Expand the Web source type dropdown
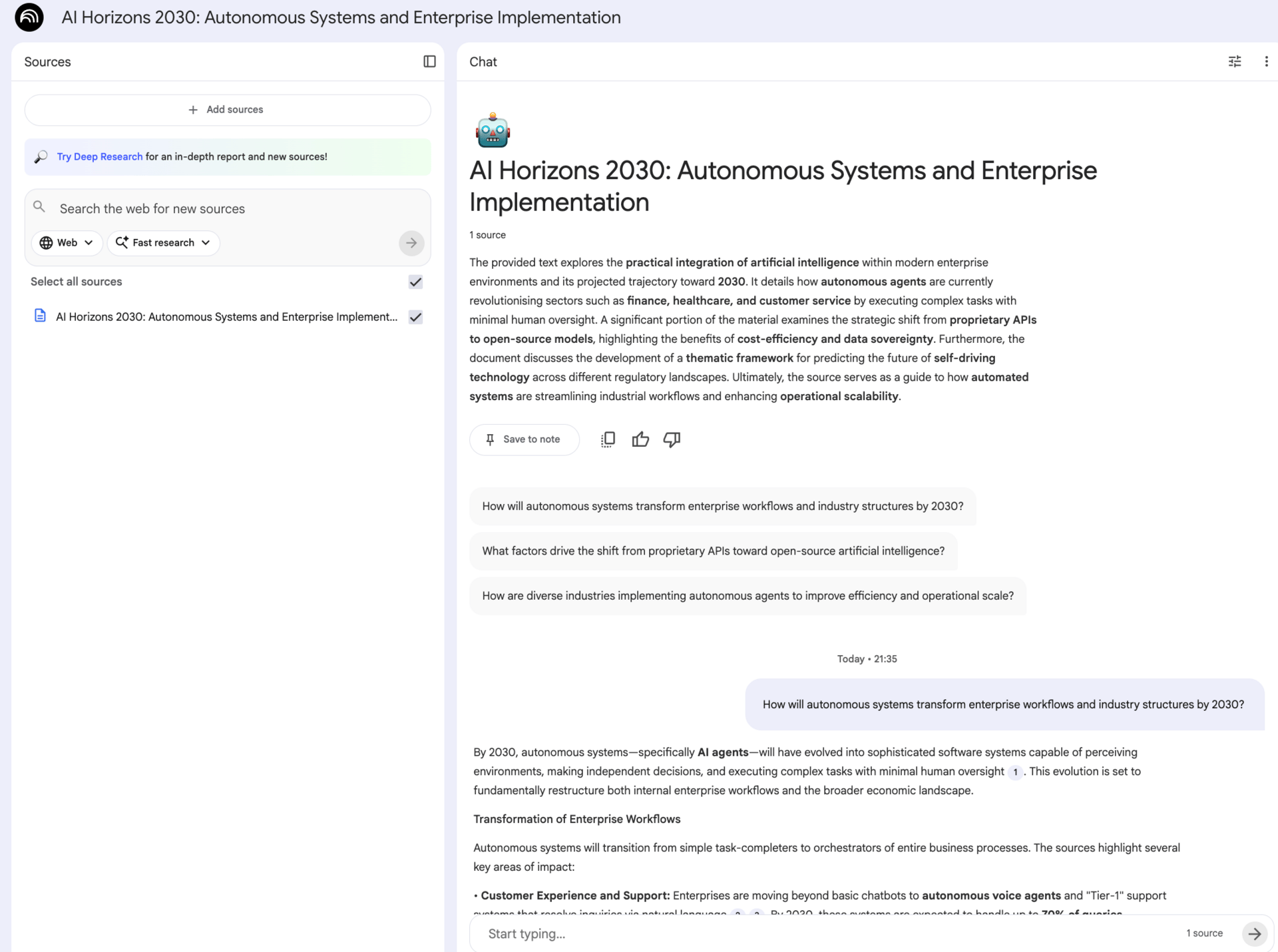Screen dimensions: 1278x952 67,243
